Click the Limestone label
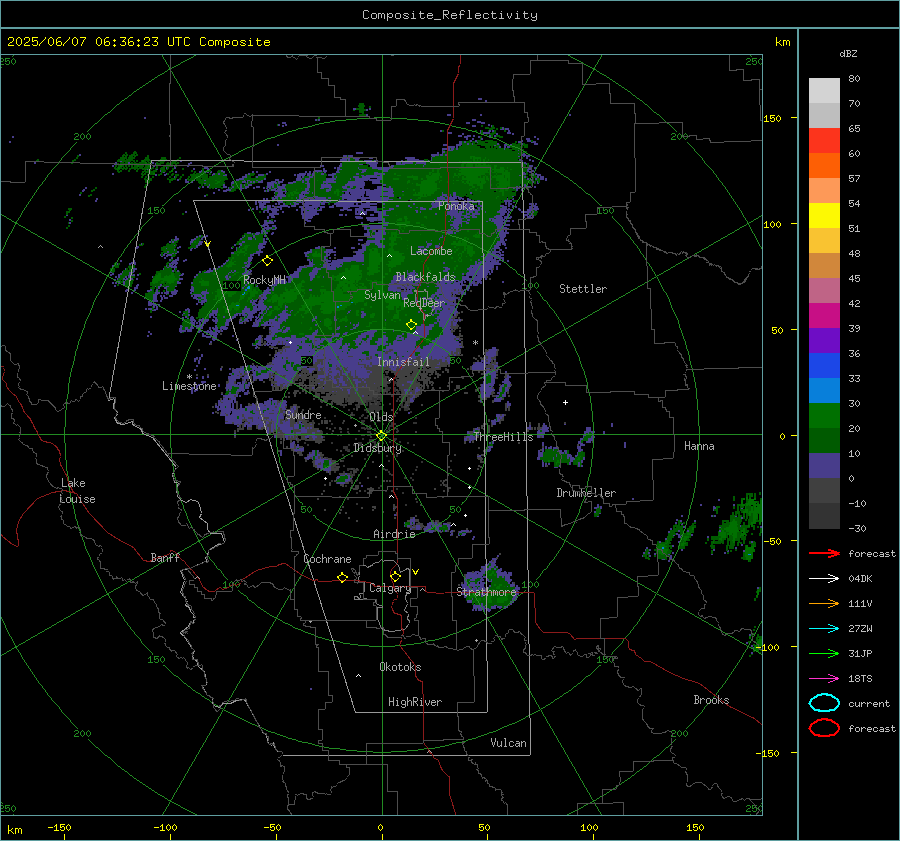Image resolution: width=900 pixels, height=841 pixels. pos(189,386)
